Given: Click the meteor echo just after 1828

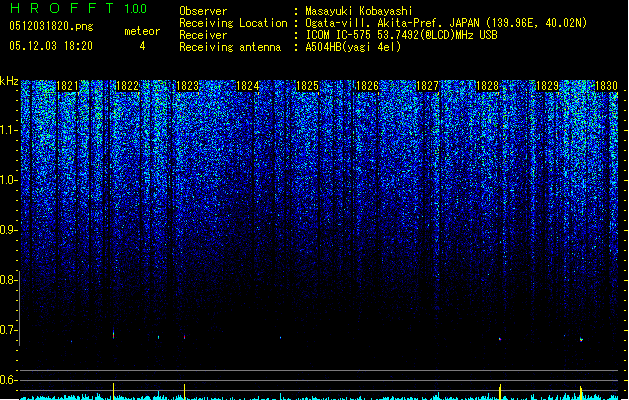Looking at the screenshot, I should [500, 339].
